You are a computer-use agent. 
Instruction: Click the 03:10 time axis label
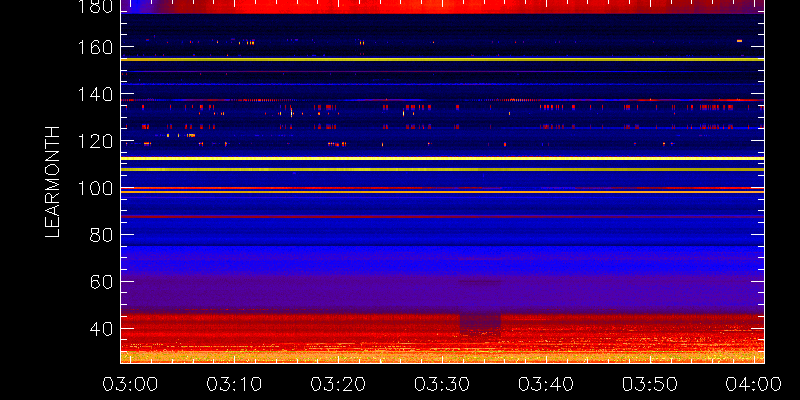point(234,384)
